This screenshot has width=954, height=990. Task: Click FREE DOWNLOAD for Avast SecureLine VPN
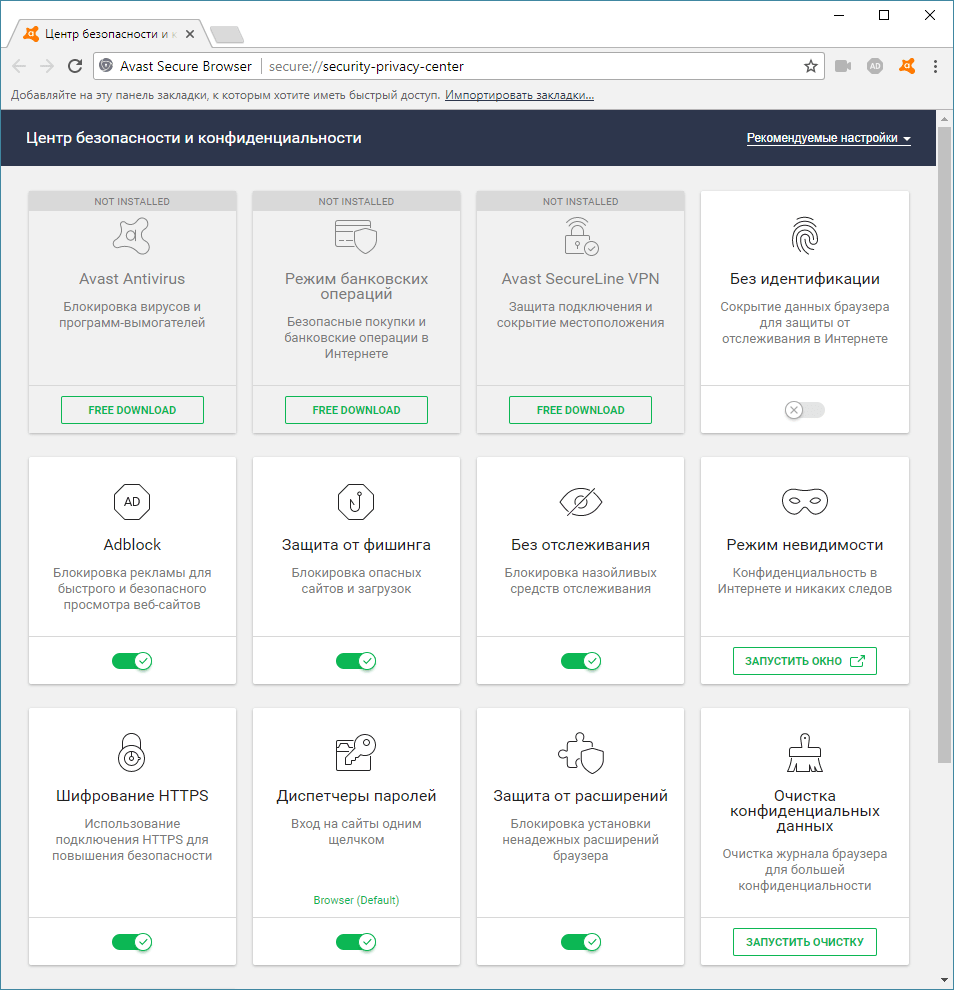tap(580, 410)
